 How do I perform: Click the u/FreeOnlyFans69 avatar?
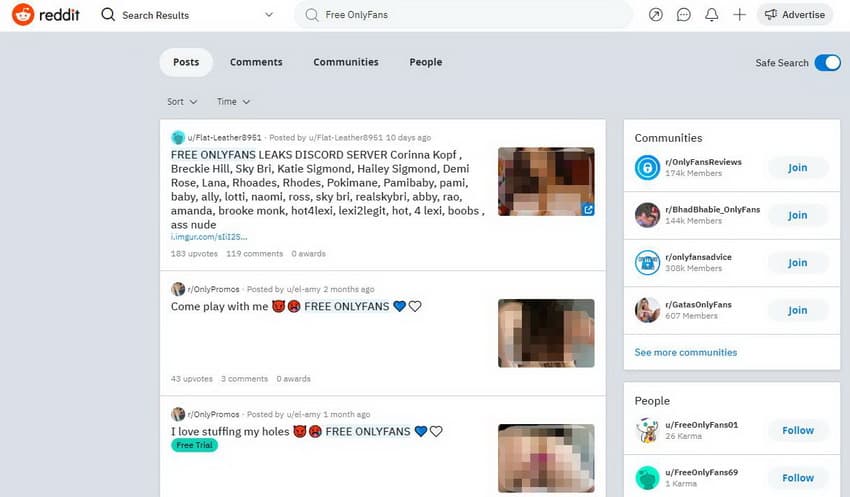point(647,478)
